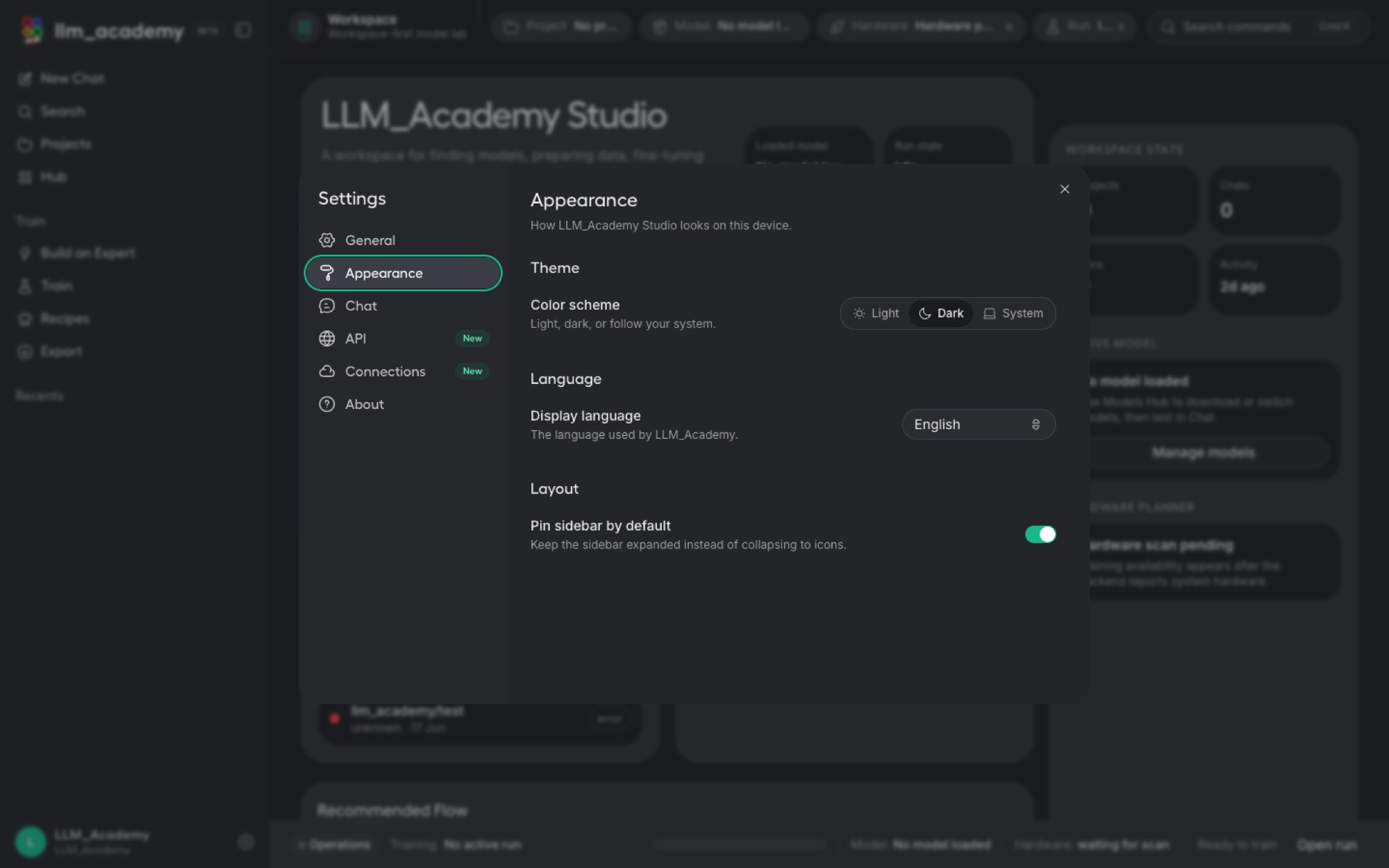The width and height of the screenshot is (1389, 868).
Task: Click the Recipes icon in sidebar
Action: [25, 319]
